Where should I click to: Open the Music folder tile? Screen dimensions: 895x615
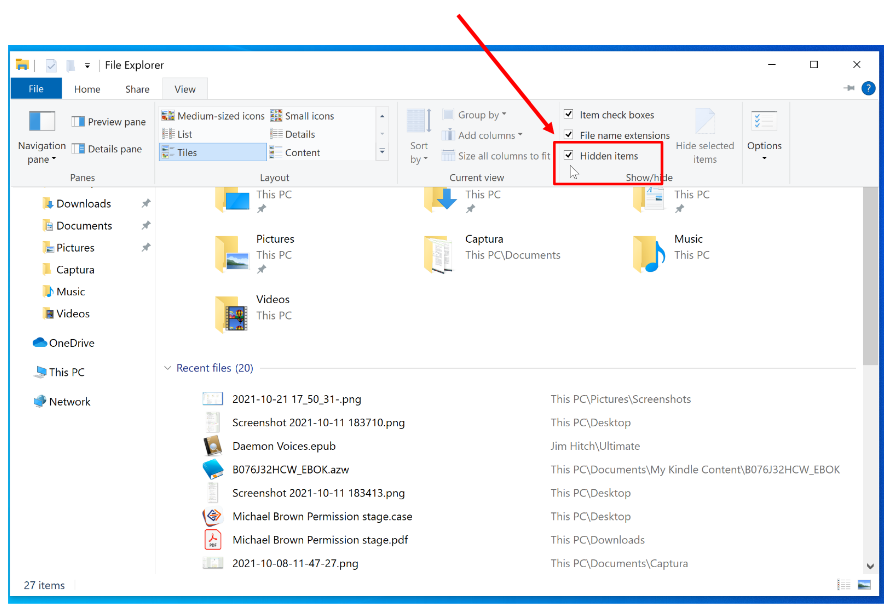(671, 254)
